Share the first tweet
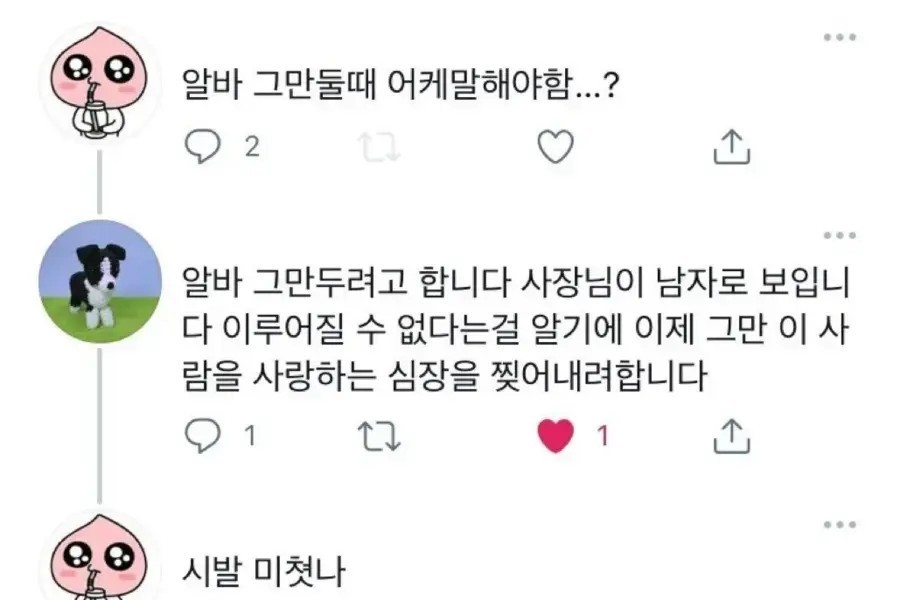This screenshot has width=900, height=600. click(731, 147)
